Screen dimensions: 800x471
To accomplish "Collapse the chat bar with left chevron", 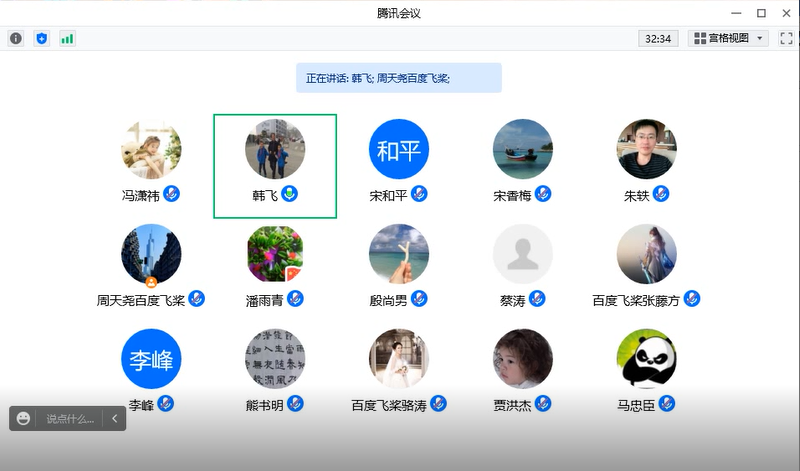I will pyautogui.click(x=115, y=419).
